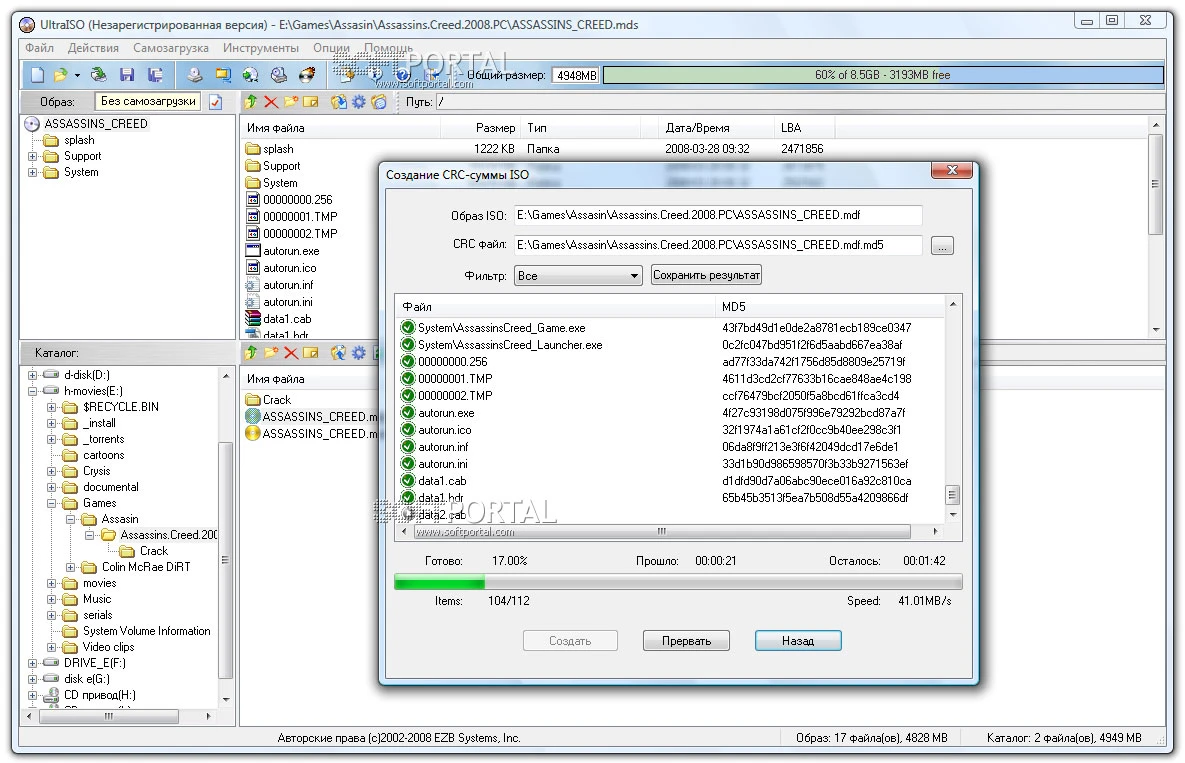Open the dropdown arrow beside the Open icon
The image size is (1185, 763).
77,75
